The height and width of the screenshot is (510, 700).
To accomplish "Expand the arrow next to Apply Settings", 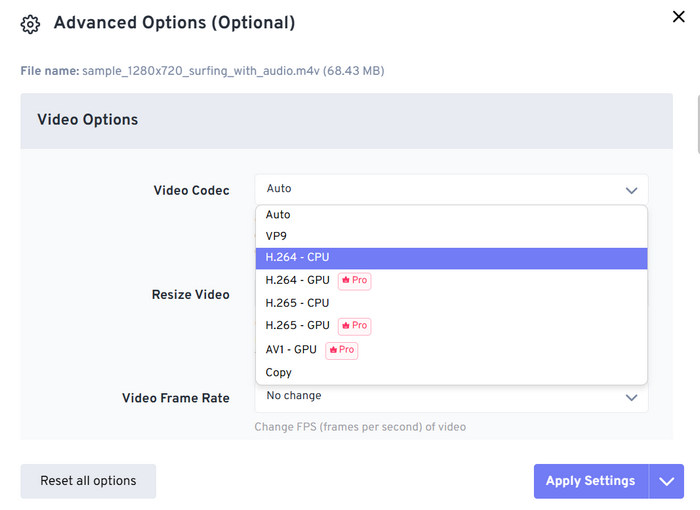I will 667,481.
